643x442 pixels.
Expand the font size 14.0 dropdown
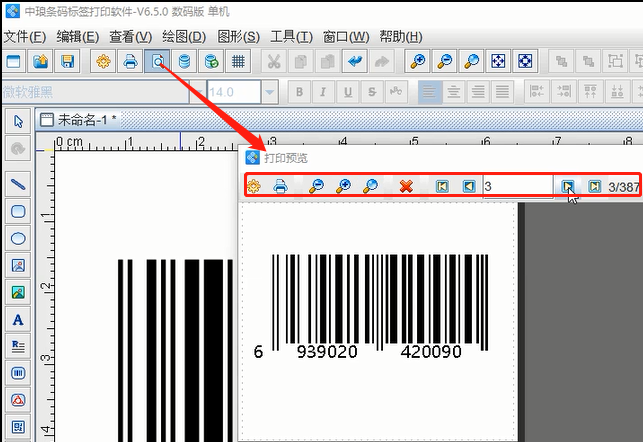click(269, 92)
